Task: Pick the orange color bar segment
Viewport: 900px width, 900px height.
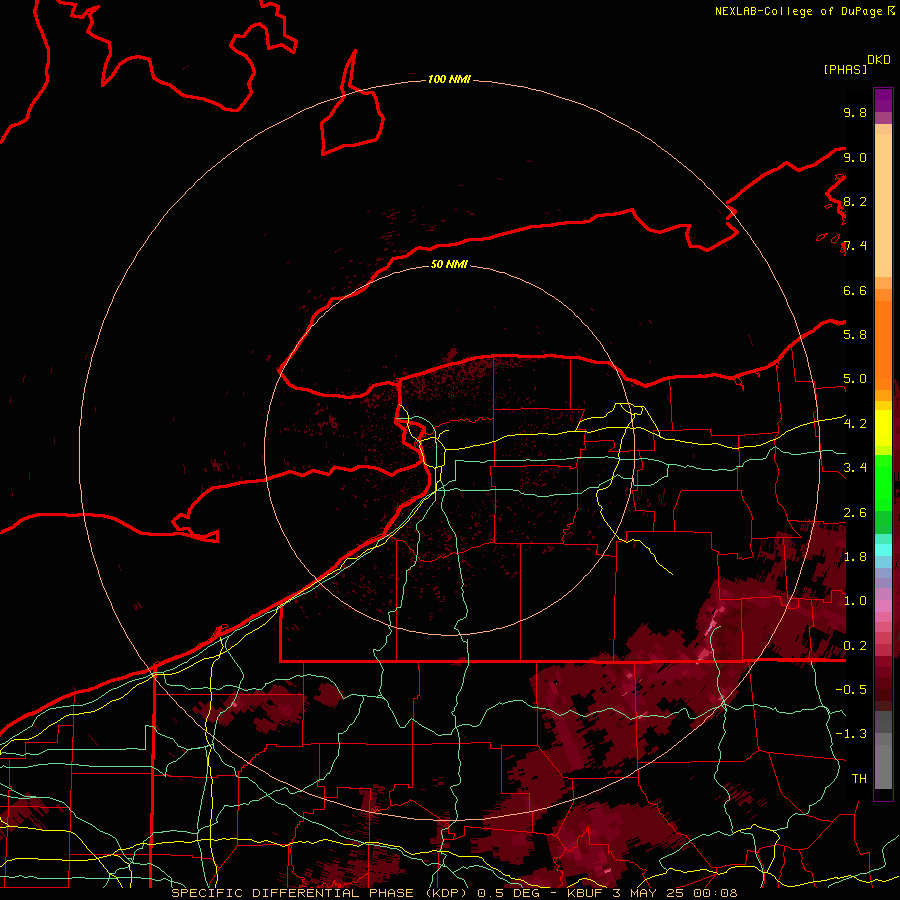Action: point(883,346)
